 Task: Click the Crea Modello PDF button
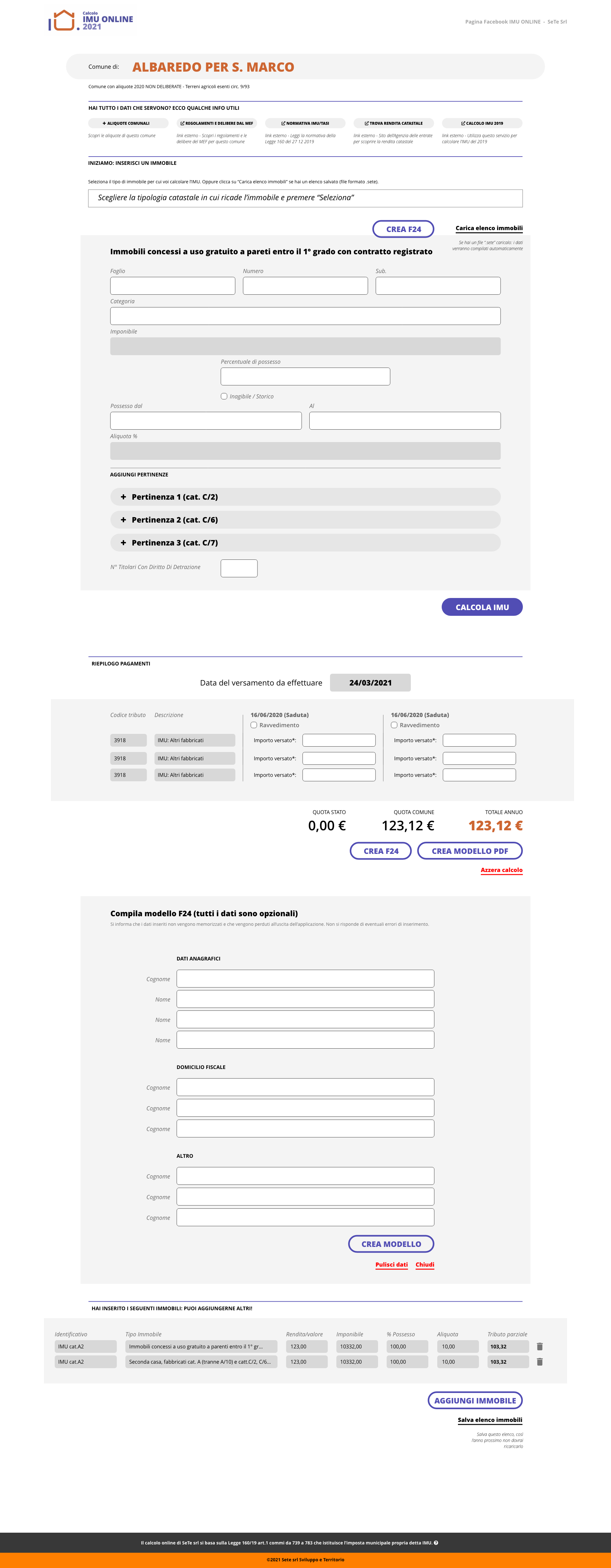[469, 851]
